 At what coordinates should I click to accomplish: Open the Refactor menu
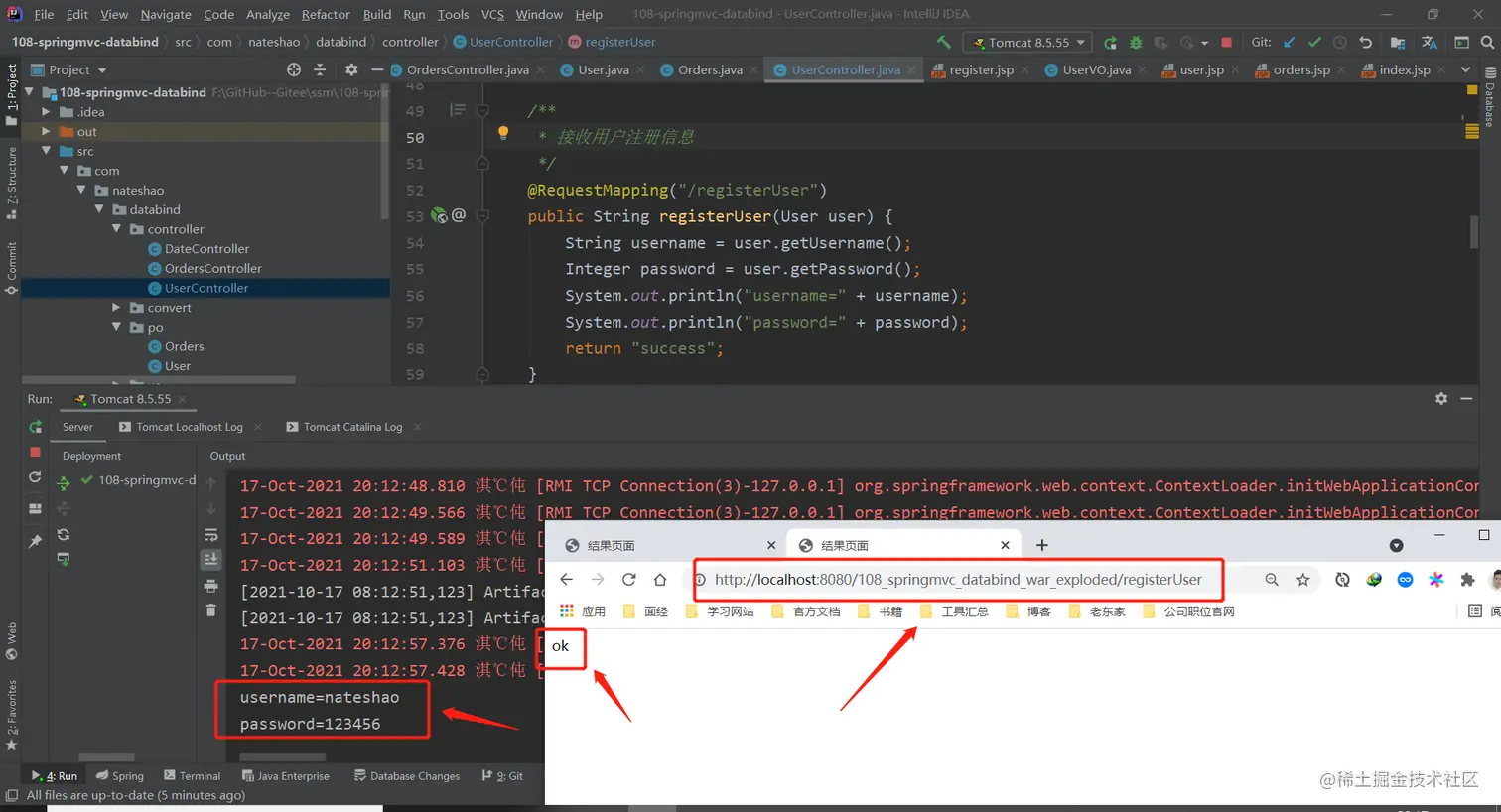326,14
